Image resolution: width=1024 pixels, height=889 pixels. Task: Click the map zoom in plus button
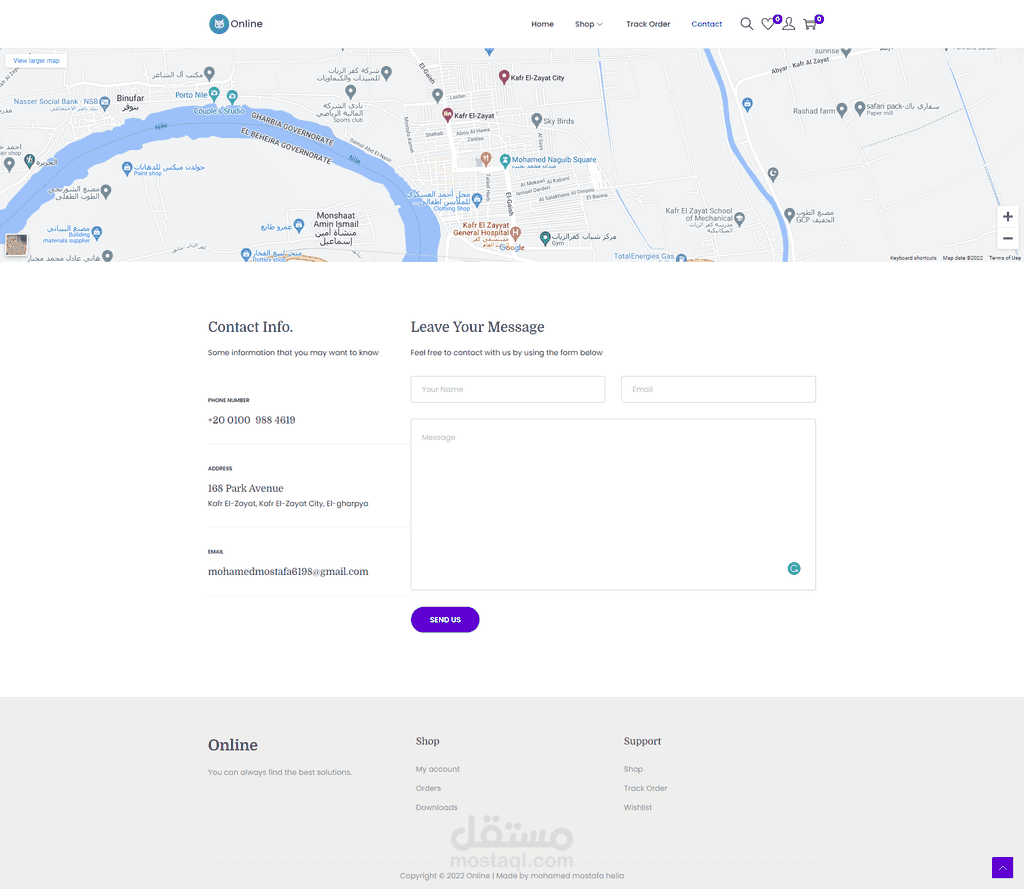(x=1008, y=216)
